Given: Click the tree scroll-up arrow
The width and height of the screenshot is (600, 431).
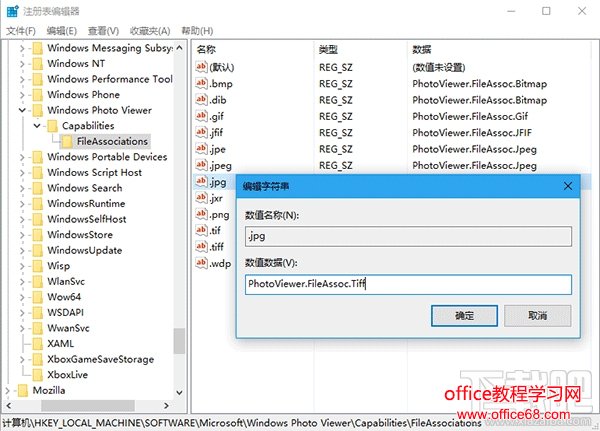Looking at the screenshot, I should click(x=179, y=48).
